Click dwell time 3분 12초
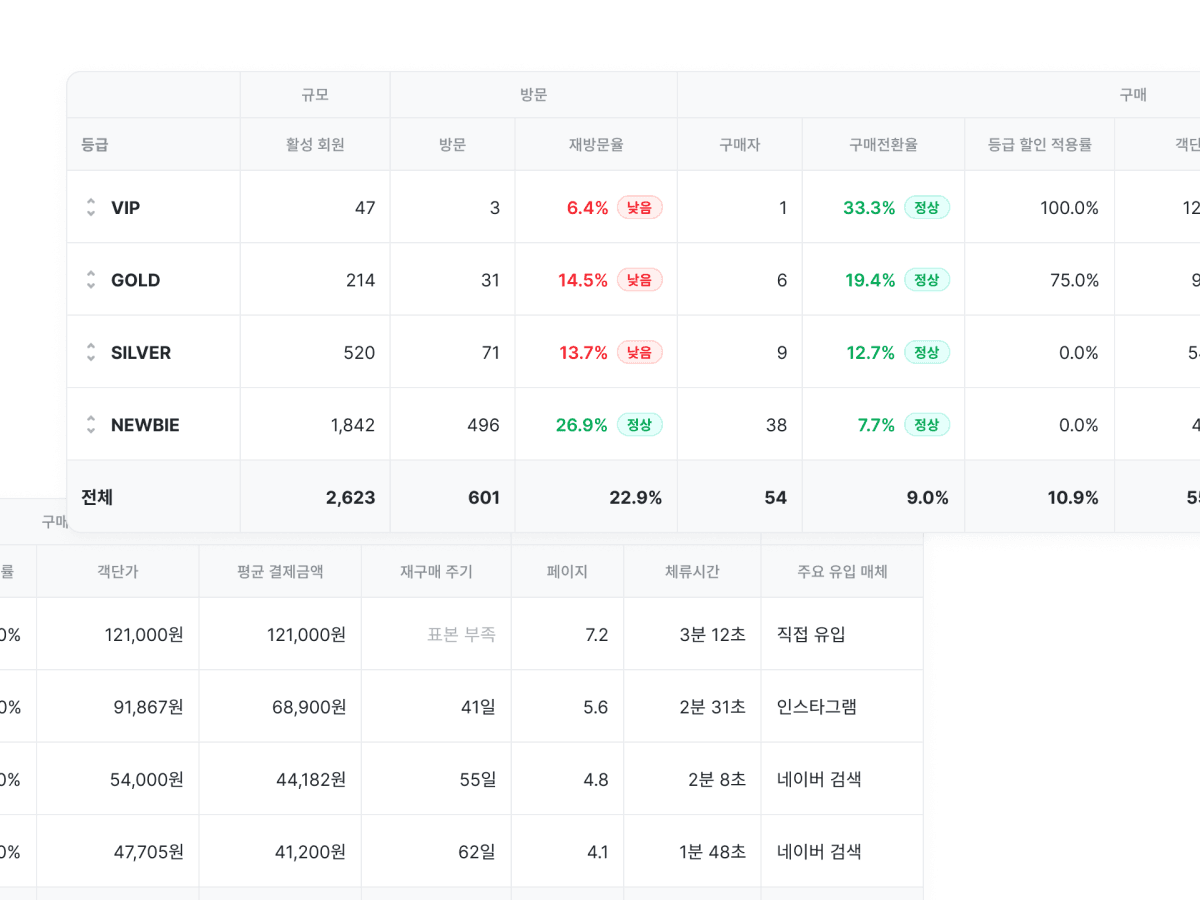Viewport: 1200px width, 900px height. pos(713,634)
